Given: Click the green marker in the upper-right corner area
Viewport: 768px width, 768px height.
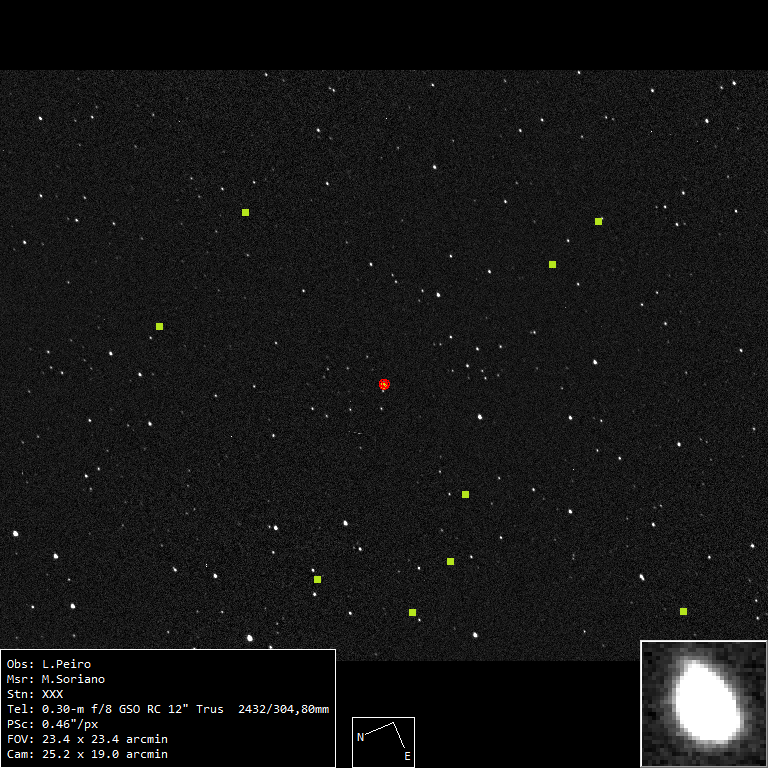Looking at the screenshot, I should [598, 221].
